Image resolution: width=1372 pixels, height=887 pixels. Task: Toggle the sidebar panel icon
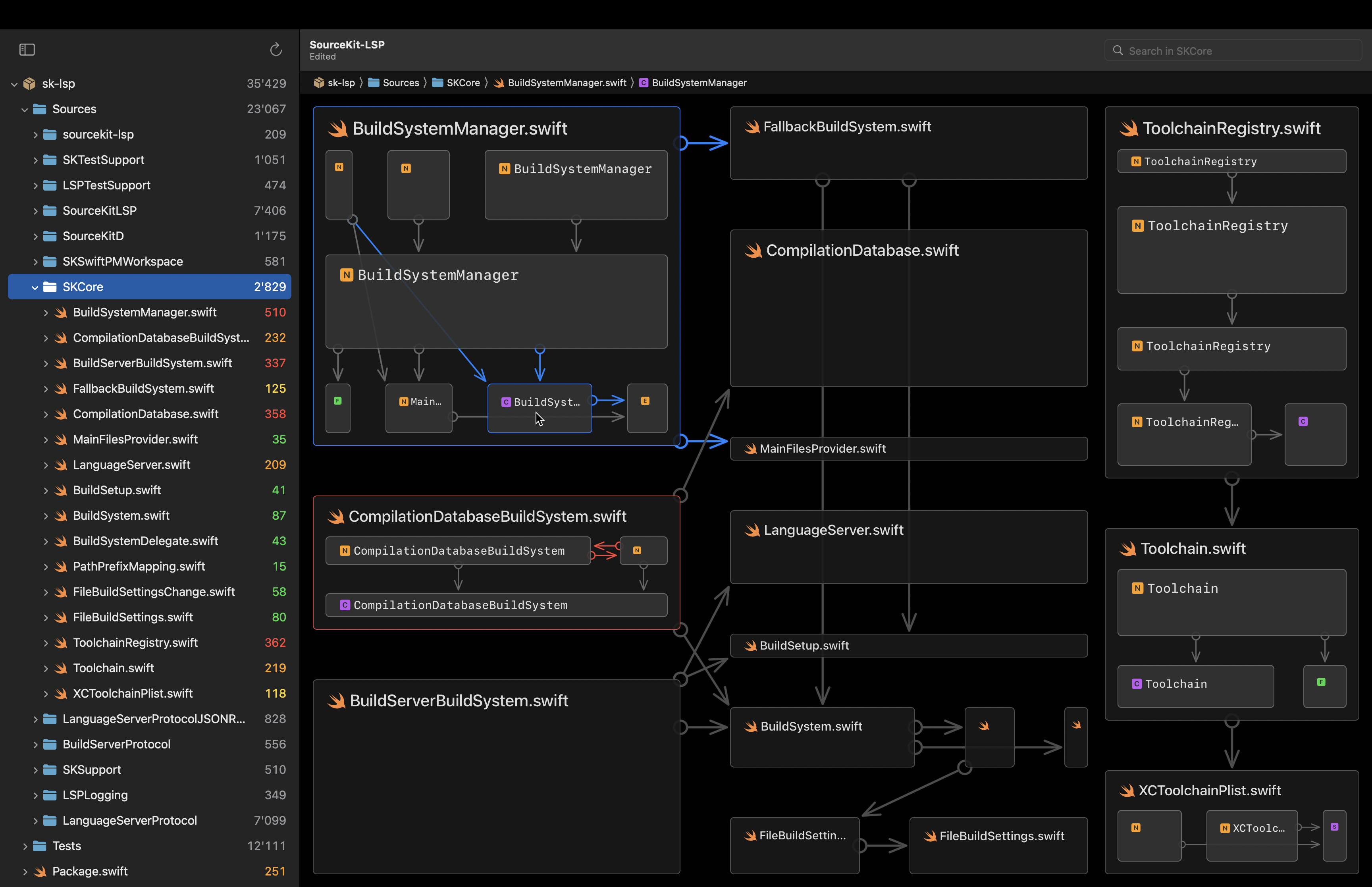click(27, 50)
